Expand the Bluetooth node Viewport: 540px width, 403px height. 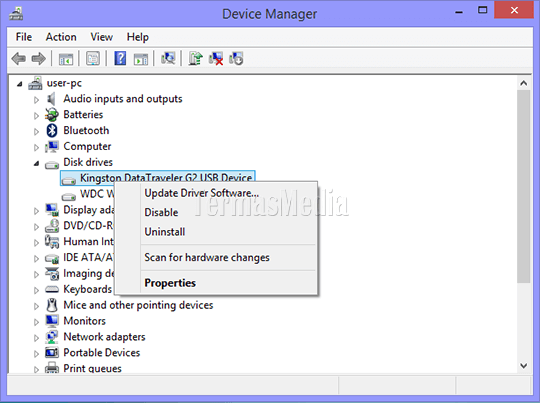click(36, 132)
